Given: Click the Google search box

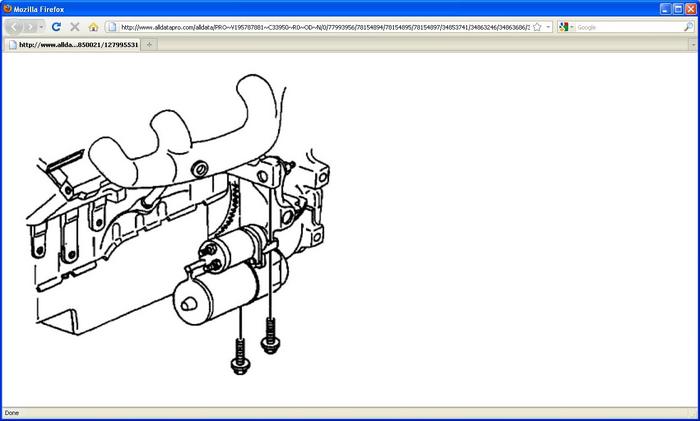Looking at the screenshot, I should point(629,27).
